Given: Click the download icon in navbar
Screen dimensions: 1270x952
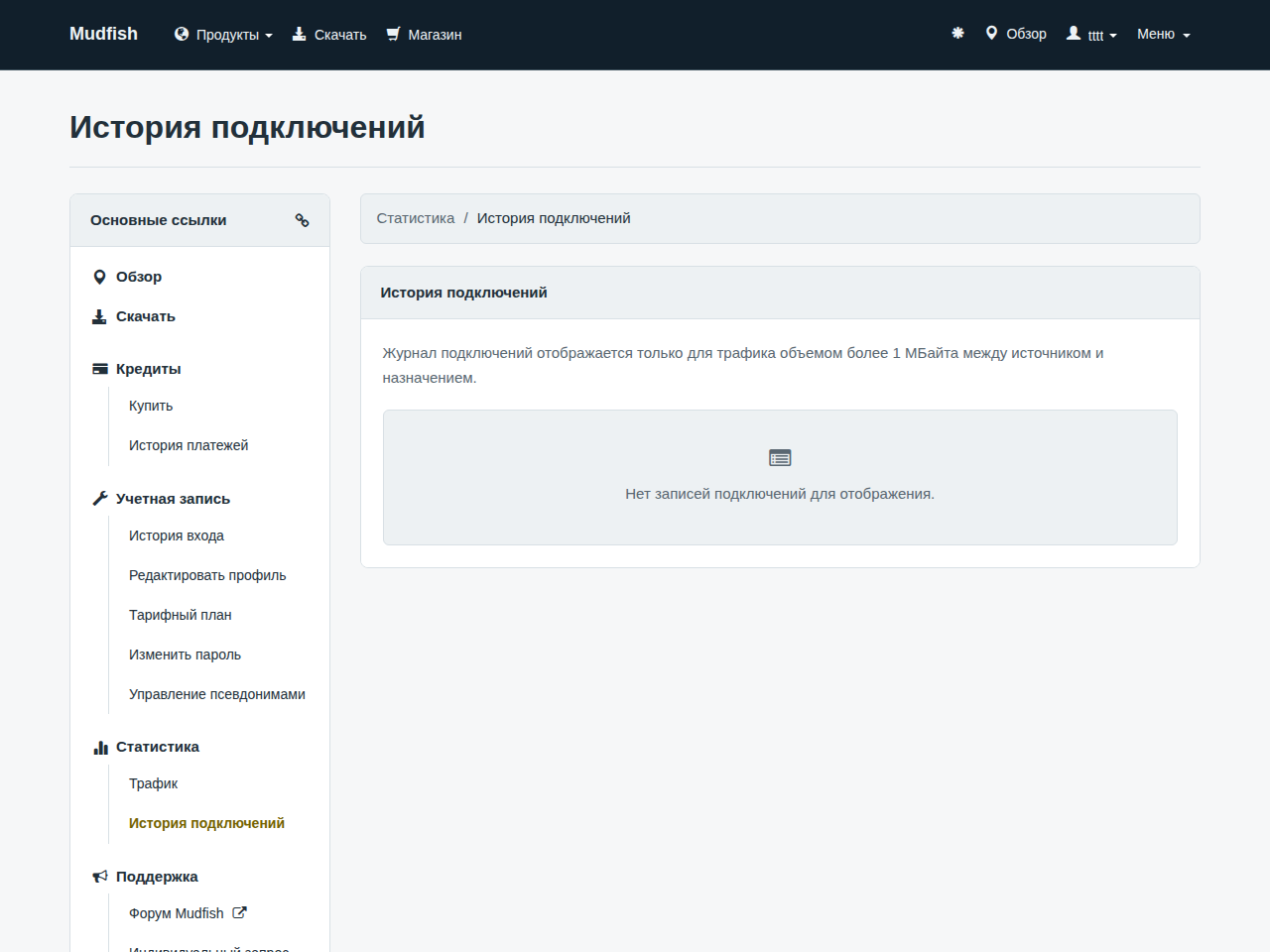Looking at the screenshot, I should tap(299, 34).
